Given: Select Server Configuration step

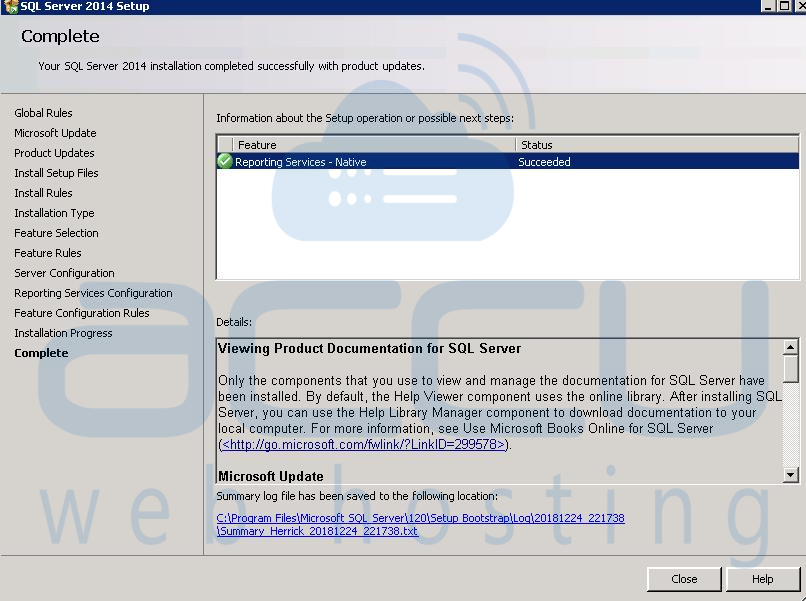Looking at the screenshot, I should click(x=64, y=273).
